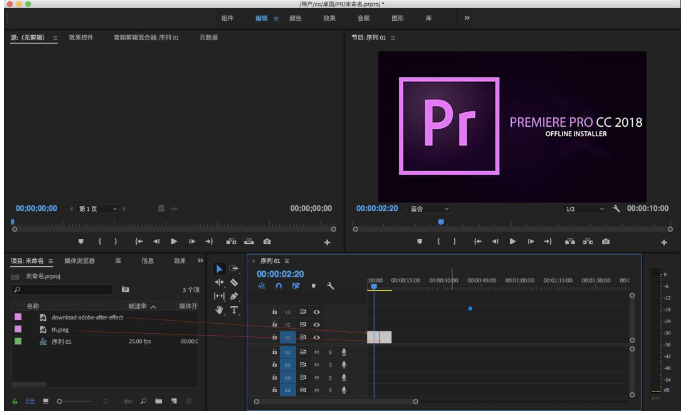The width and height of the screenshot is (688, 415).
Task: Play the Program monitor sequence
Action: tap(512, 242)
